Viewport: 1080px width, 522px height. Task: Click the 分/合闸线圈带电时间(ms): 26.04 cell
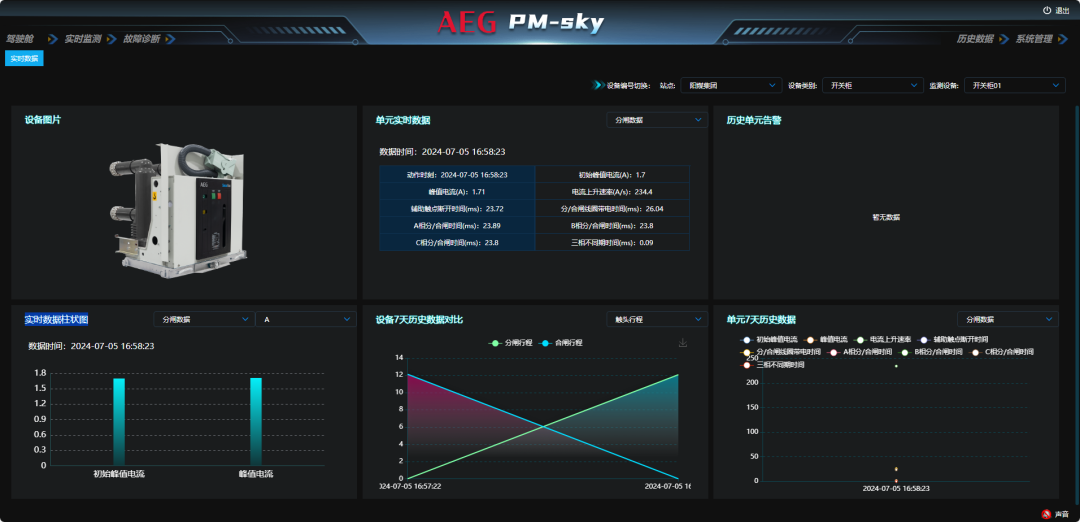click(x=612, y=209)
